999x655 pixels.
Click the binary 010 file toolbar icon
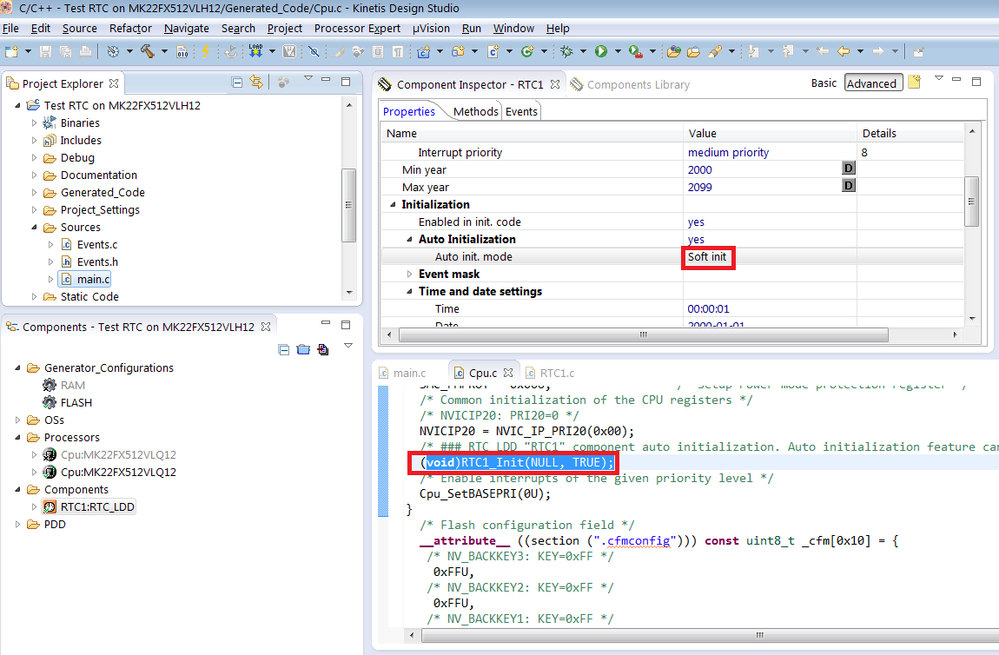coord(182,52)
